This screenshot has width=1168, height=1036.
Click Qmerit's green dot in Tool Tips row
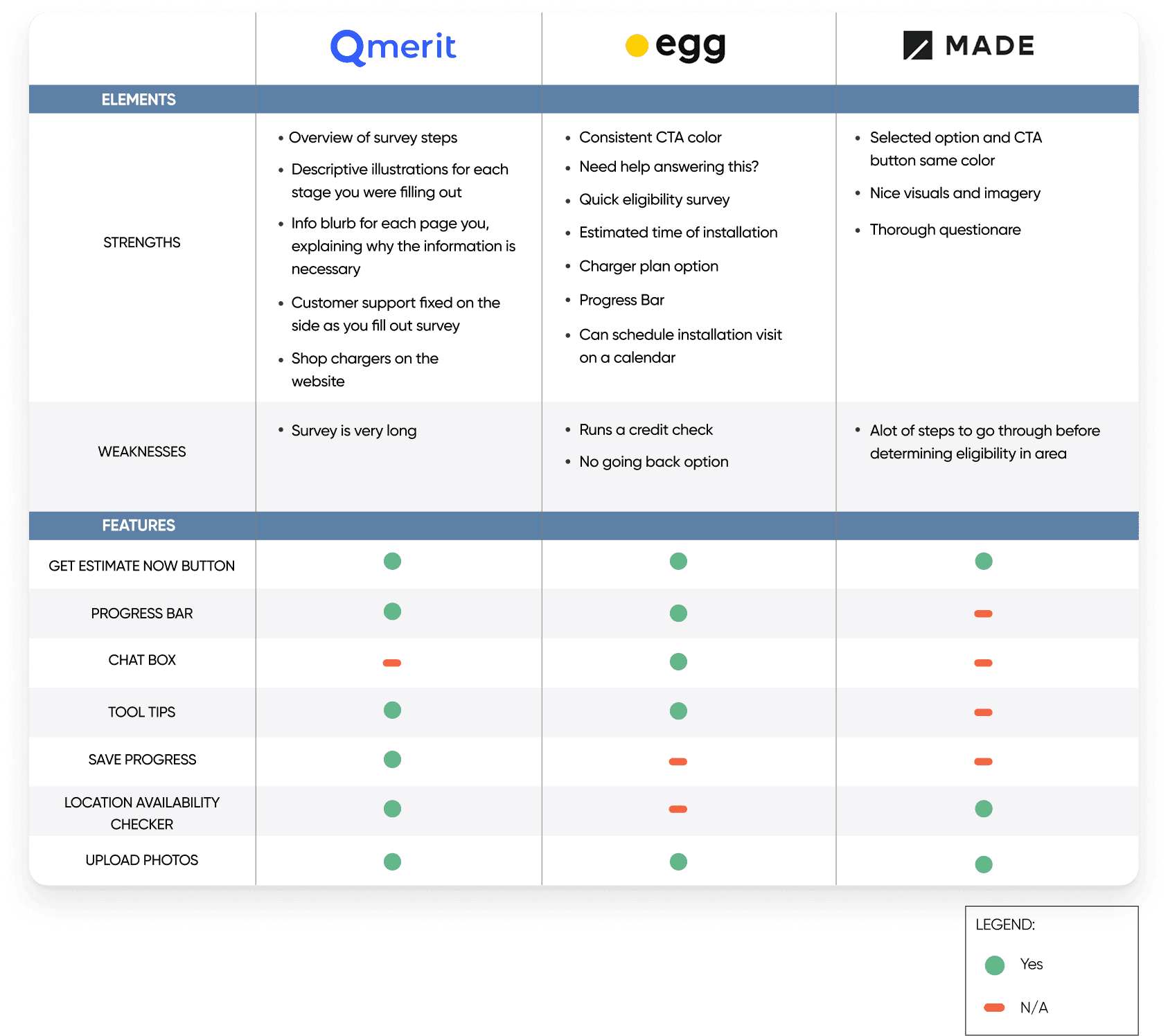pyautogui.click(x=392, y=710)
